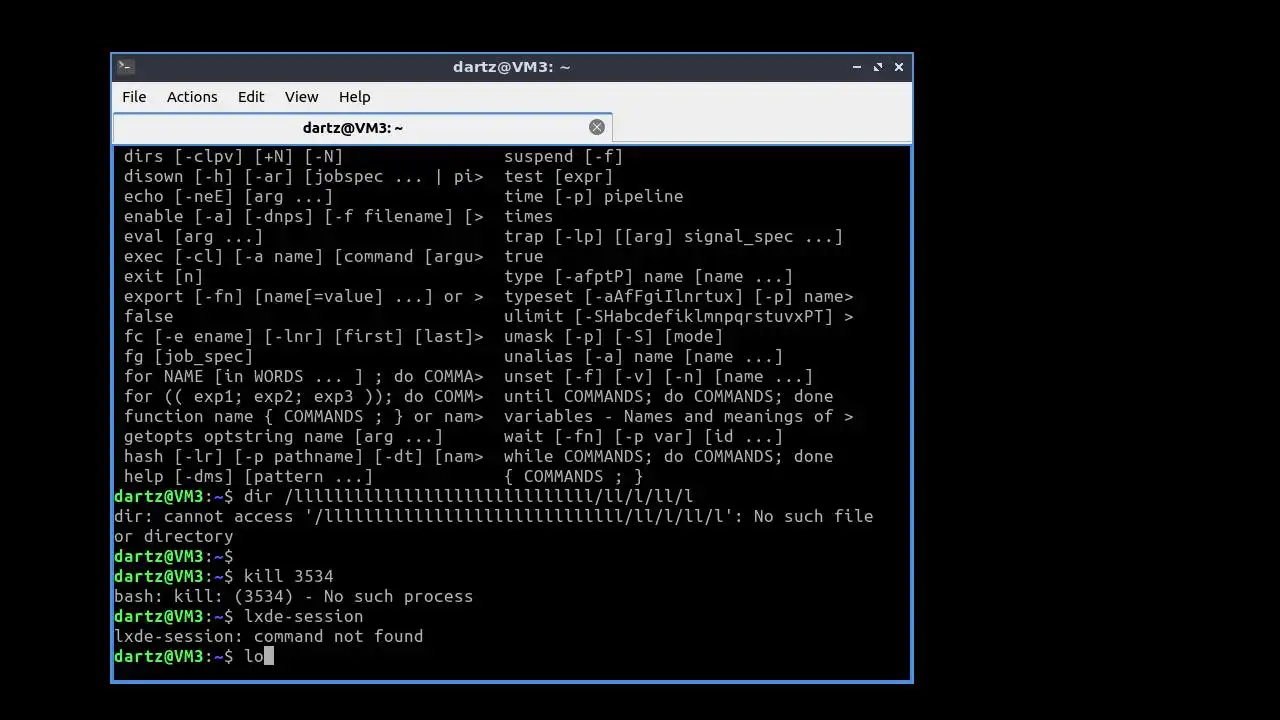Click the 'echo [-neE] [arg ...]' line
The width and height of the screenshot is (1280, 720).
click(x=229, y=196)
